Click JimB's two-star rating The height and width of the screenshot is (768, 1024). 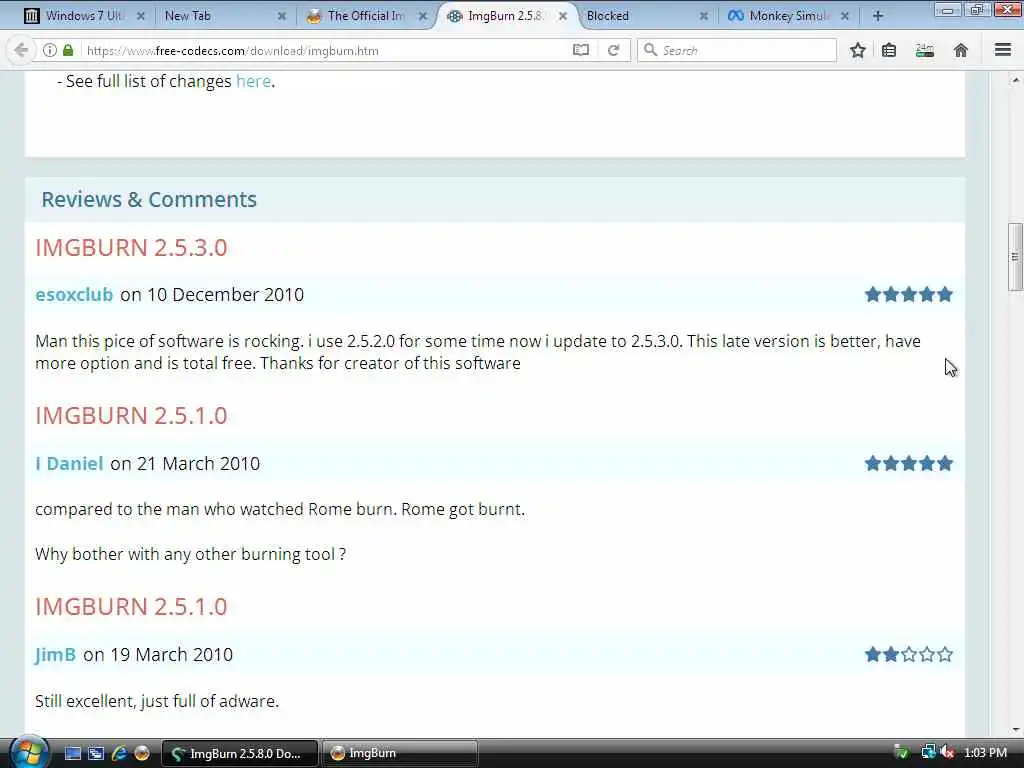click(x=908, y=654)
